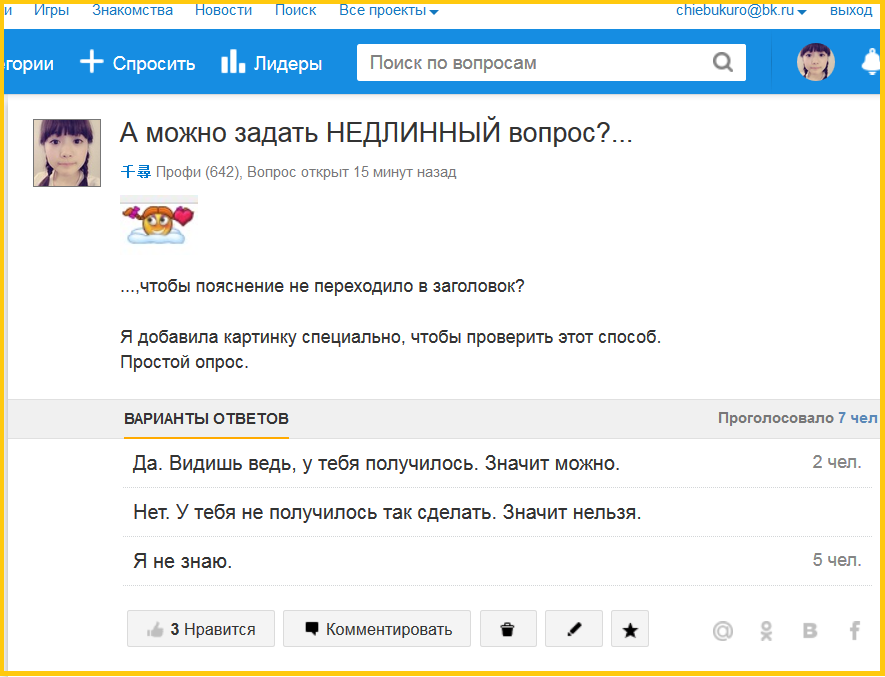885x677 pixels.
Task: Click 'Комментировать' button
Action: click(377, 628)
